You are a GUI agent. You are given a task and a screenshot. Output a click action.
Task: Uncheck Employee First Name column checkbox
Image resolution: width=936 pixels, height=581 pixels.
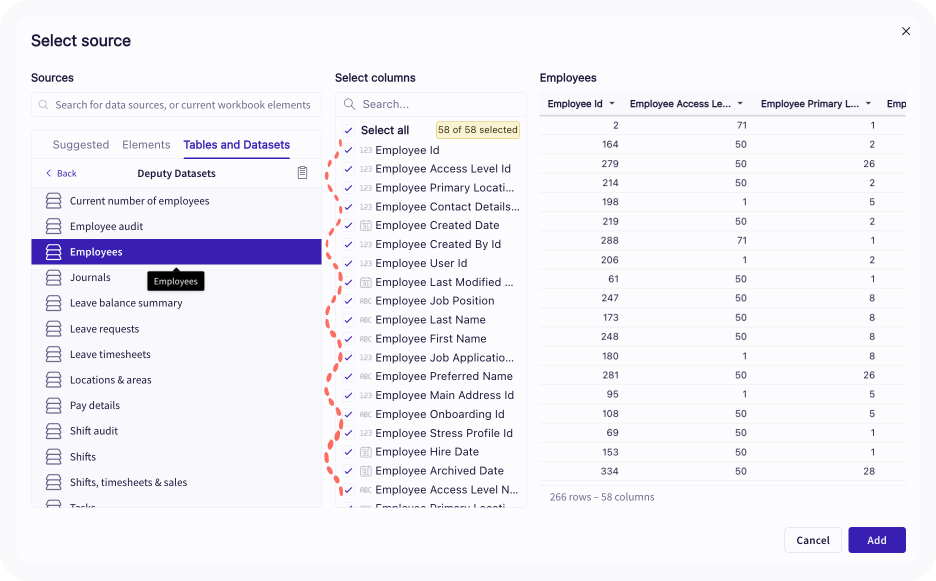tap(349, 339)
